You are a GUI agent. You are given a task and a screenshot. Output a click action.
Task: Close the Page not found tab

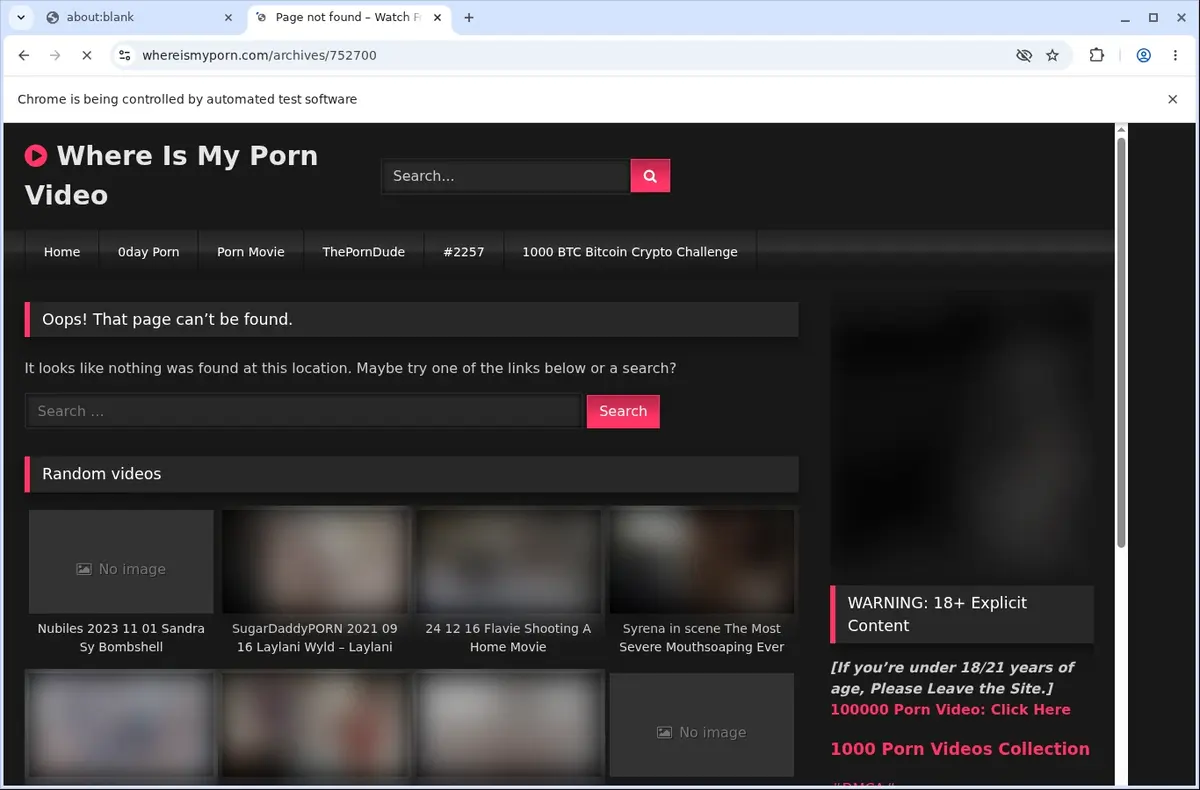pyautogui.click(x=435, y=17)
